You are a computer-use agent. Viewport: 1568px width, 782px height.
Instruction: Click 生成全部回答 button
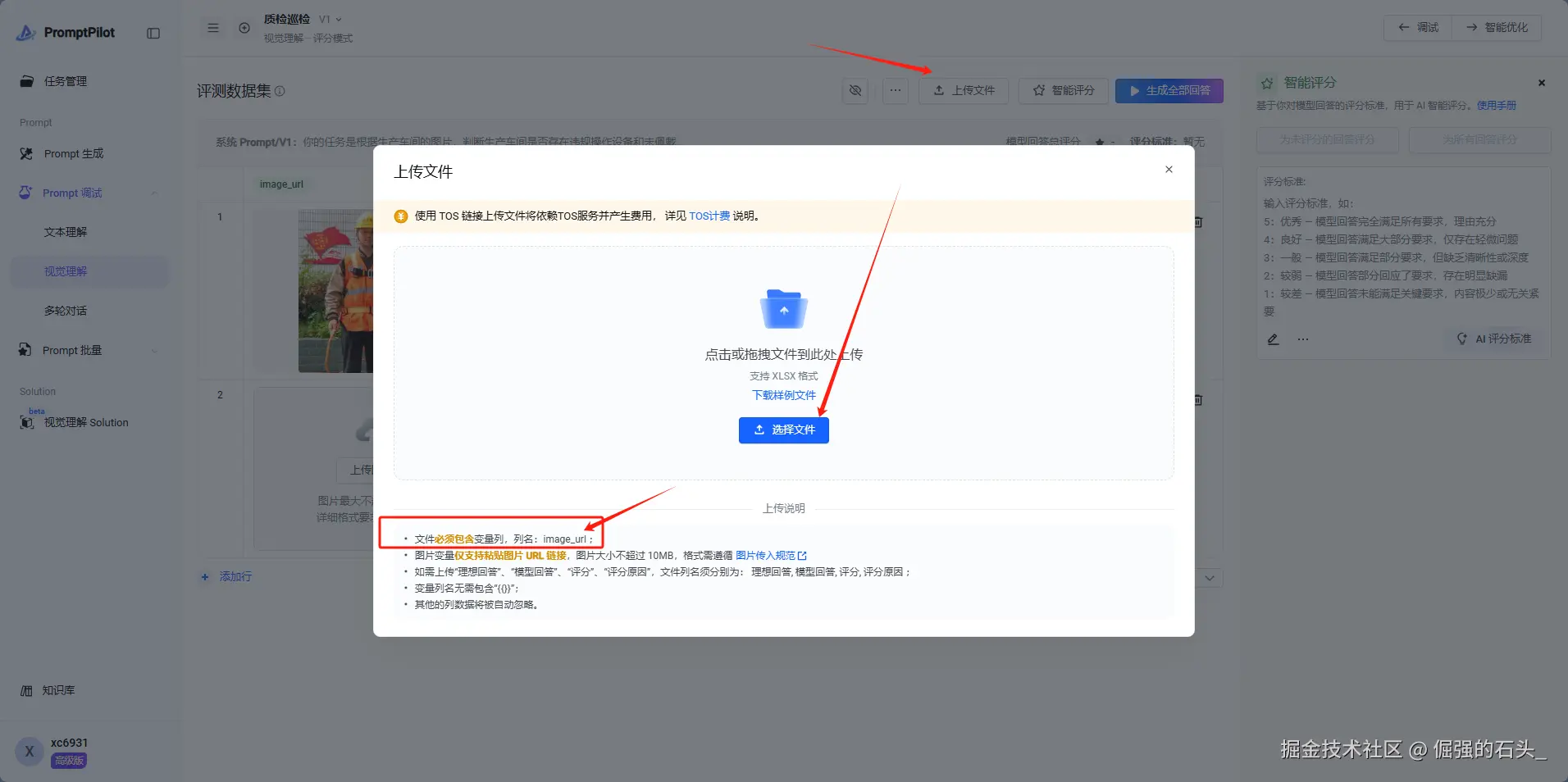point(1169,90)
